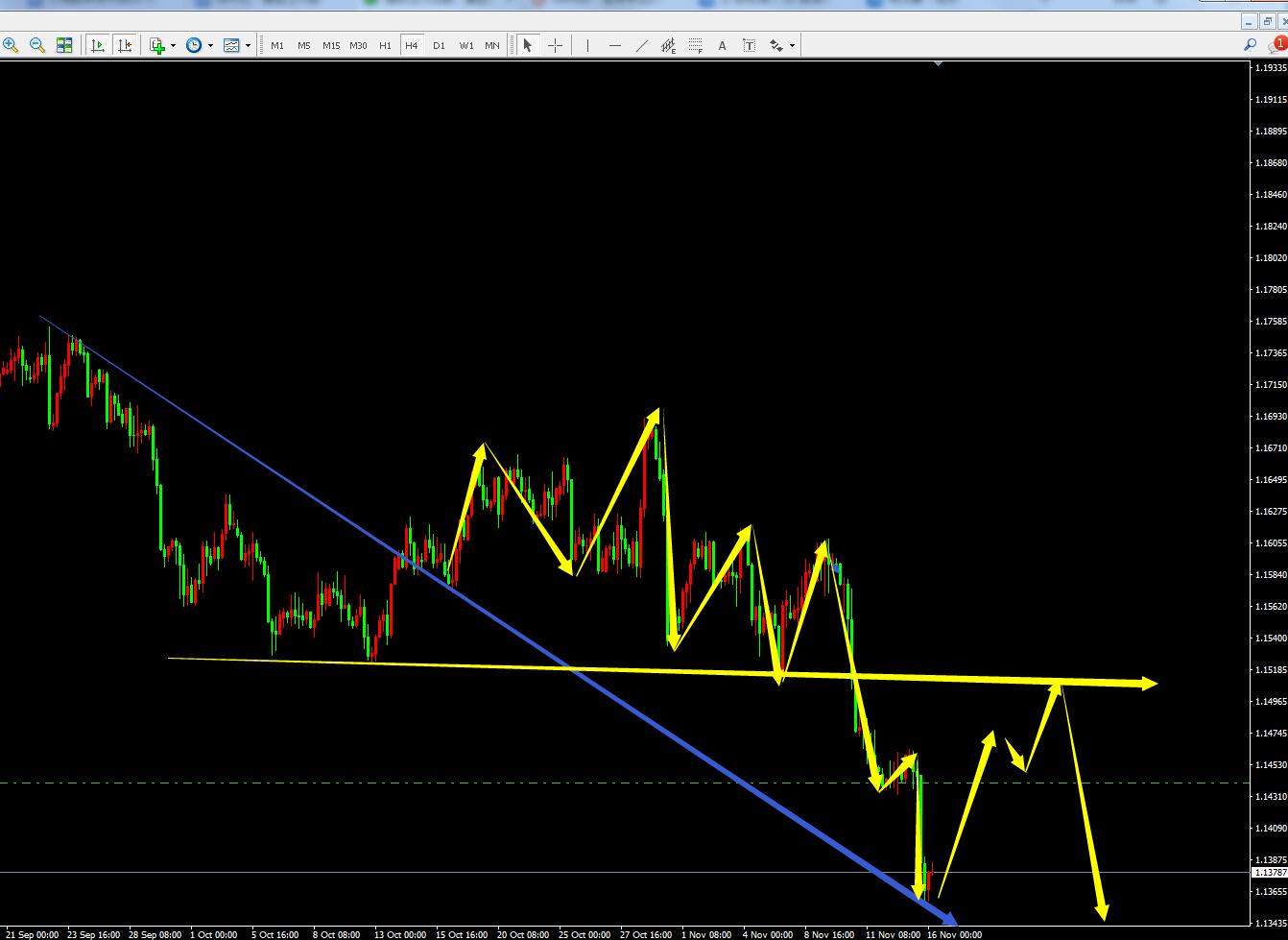Open the indicators list dropdown arrow
The height and width of the screenshot is (940, 1288).
pos(173,45)
